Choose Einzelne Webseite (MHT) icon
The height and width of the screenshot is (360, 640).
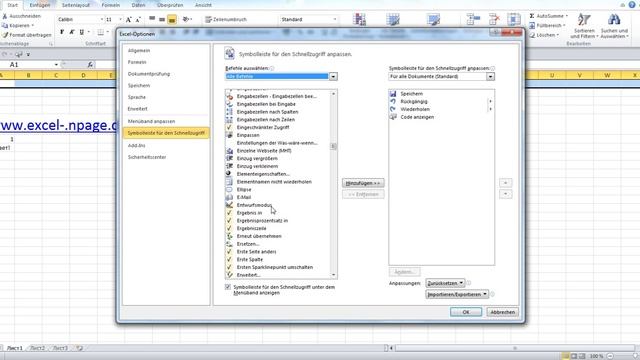(229, 151)
